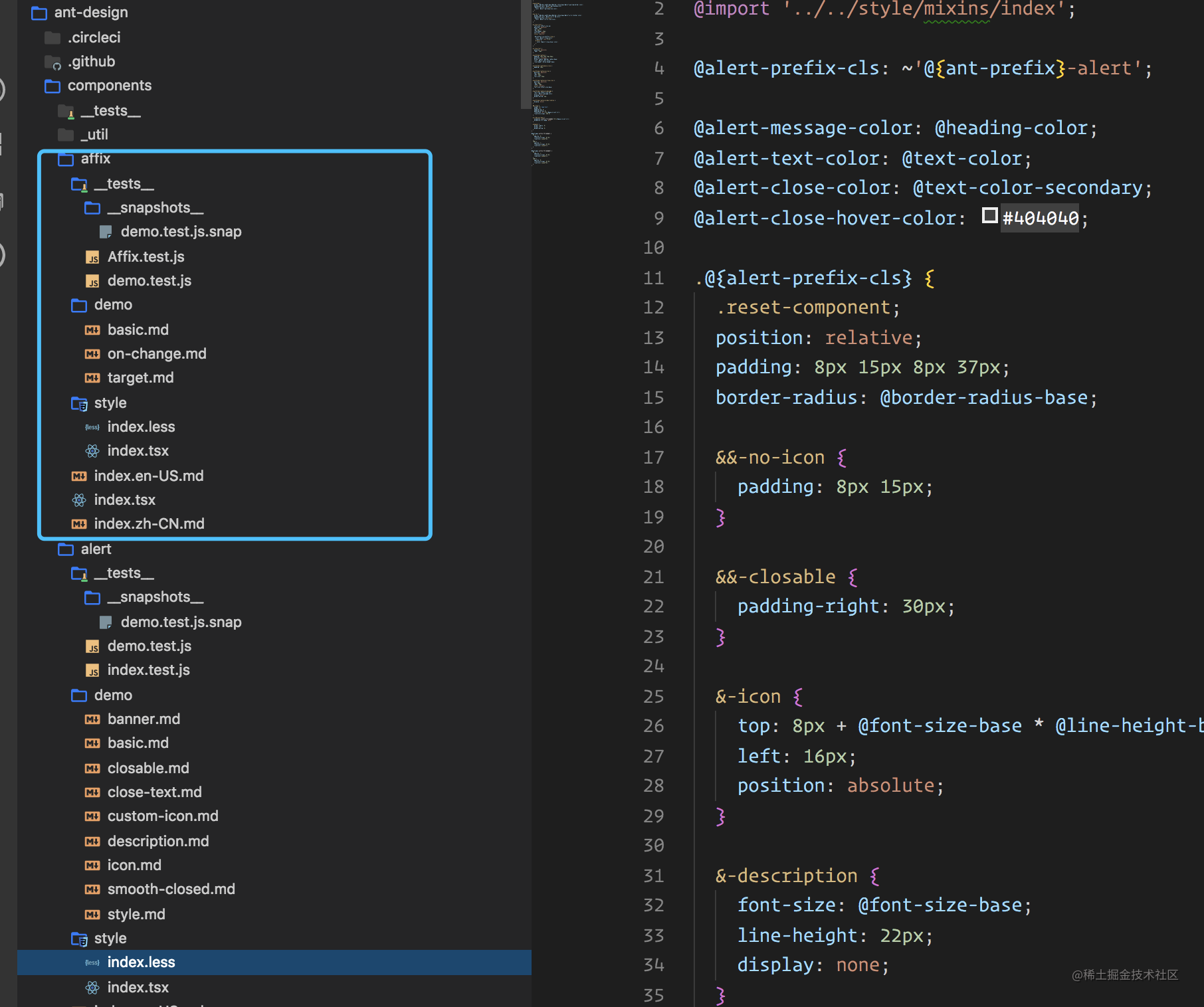Click the alert _snapshots_ folder icon
The height and width of the screenshot is (1007, 1204).
[x=92, y=597]
